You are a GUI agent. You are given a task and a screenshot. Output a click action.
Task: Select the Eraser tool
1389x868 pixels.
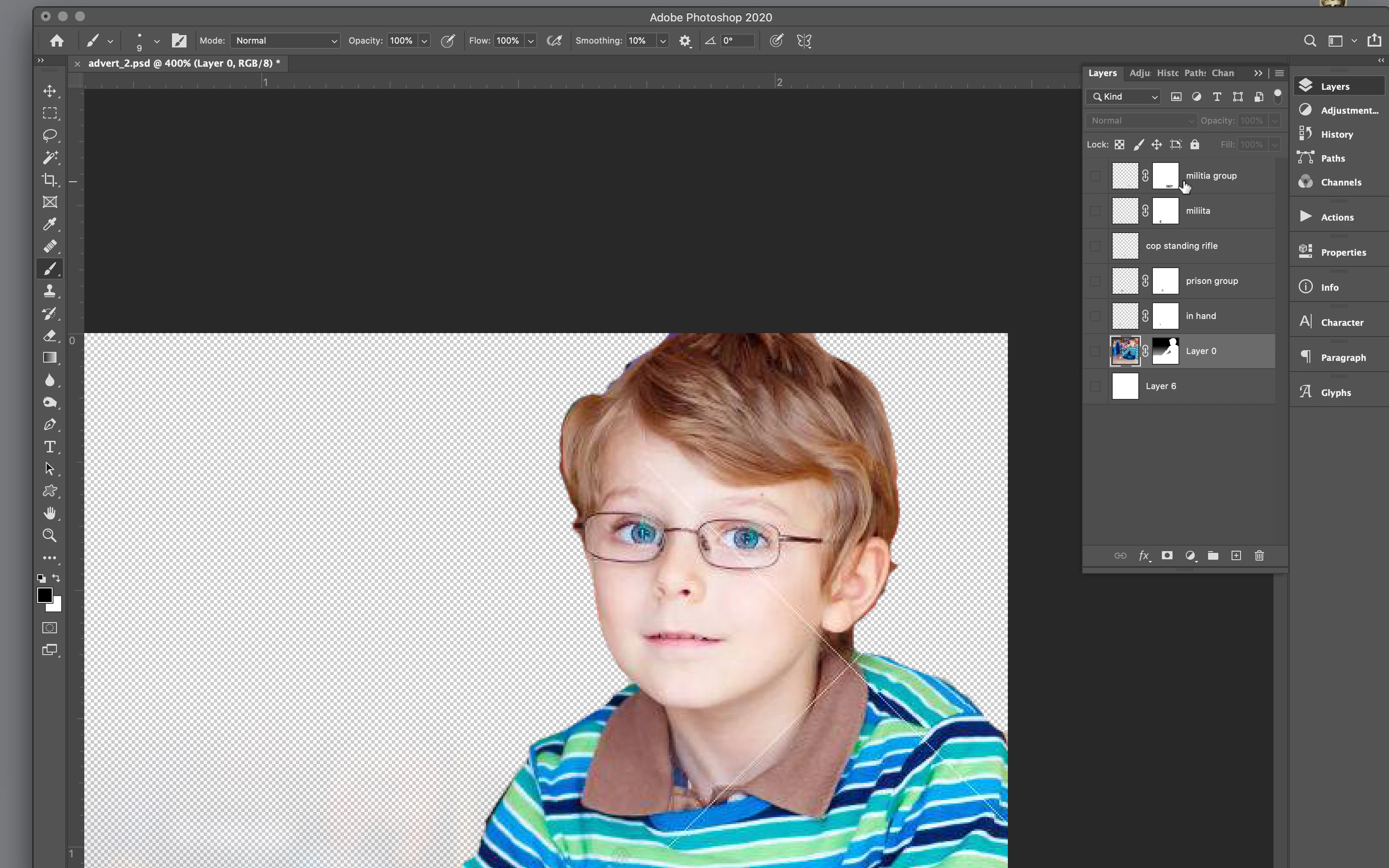coord(50,336)
